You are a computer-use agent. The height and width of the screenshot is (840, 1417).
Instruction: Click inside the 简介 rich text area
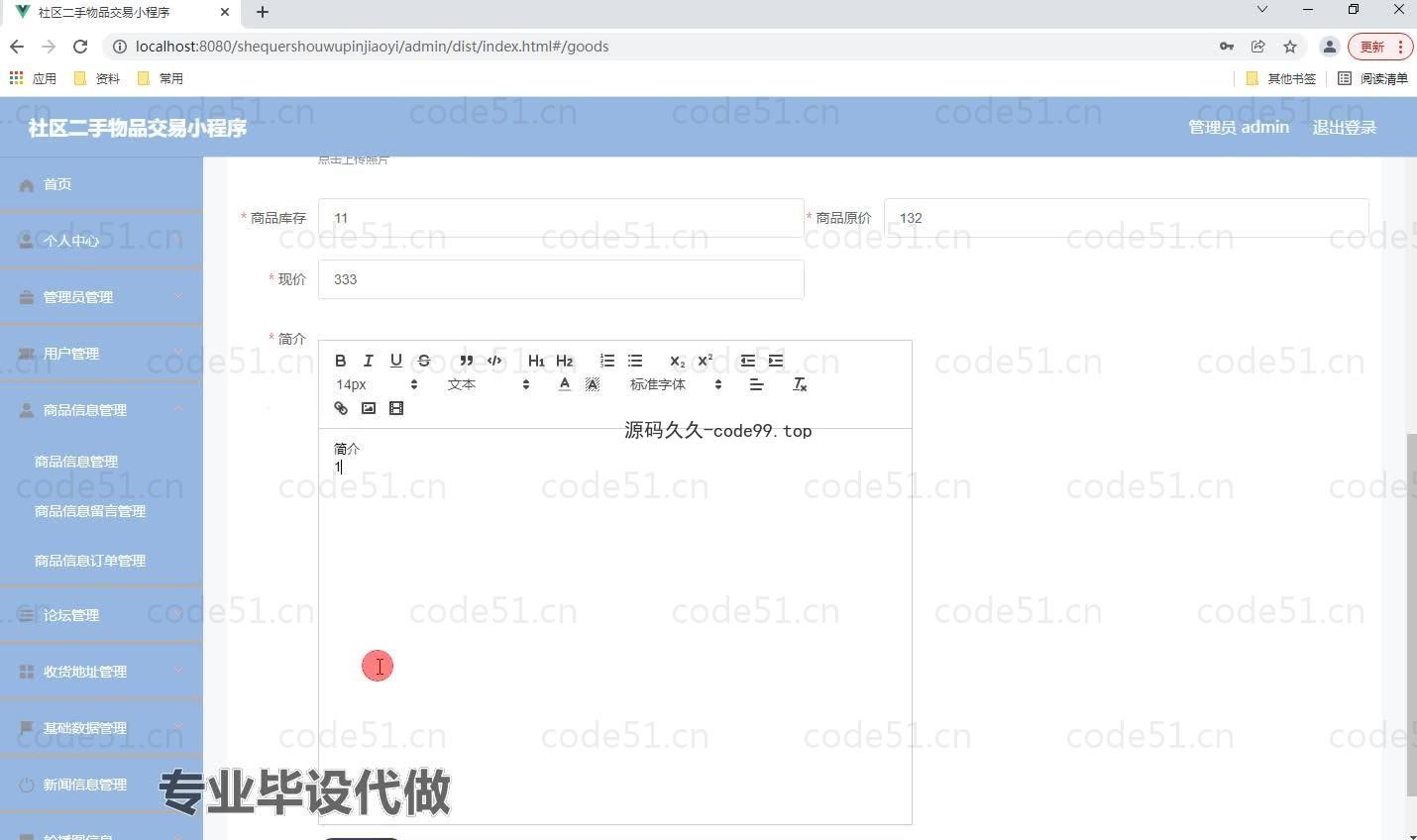point(614,626)
